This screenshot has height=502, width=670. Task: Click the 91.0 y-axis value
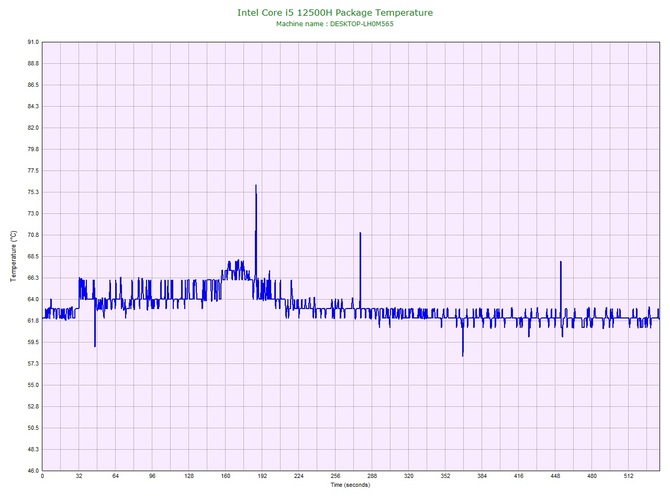coord(33,42)
